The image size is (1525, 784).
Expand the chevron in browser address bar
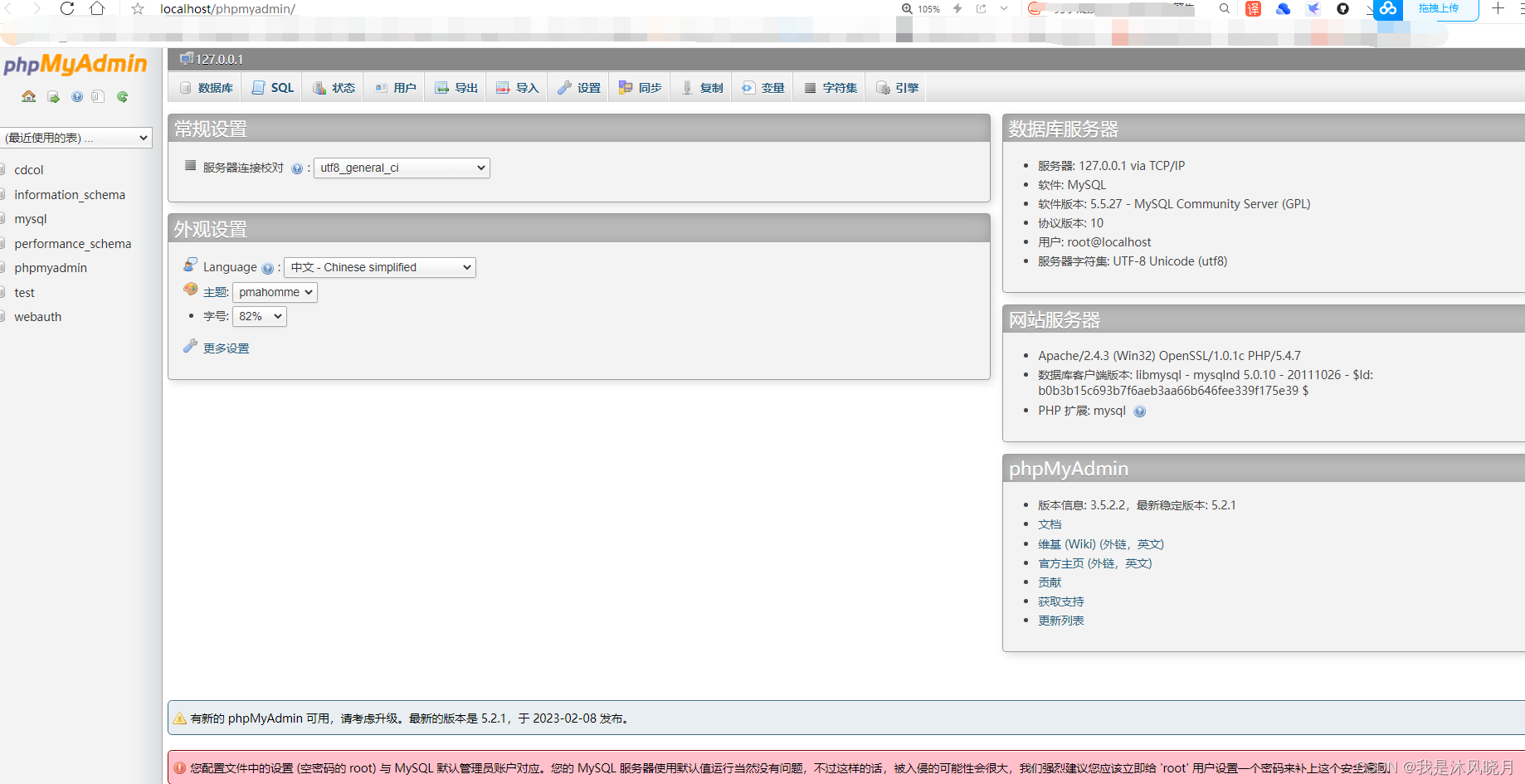point(1004,8)
